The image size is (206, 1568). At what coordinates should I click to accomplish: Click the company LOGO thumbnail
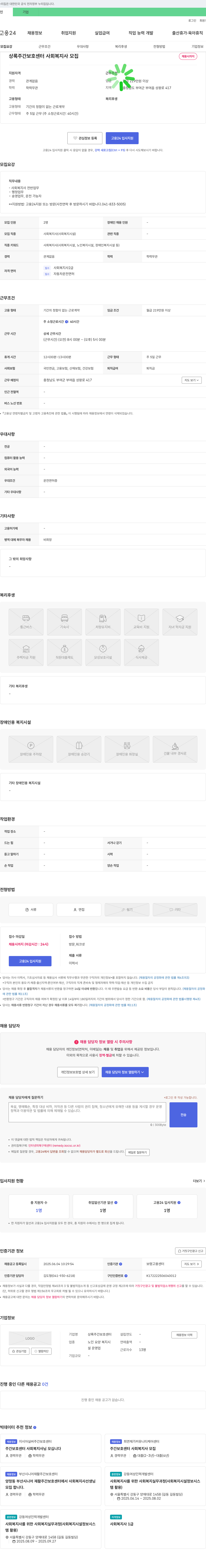pos(30,1339)
